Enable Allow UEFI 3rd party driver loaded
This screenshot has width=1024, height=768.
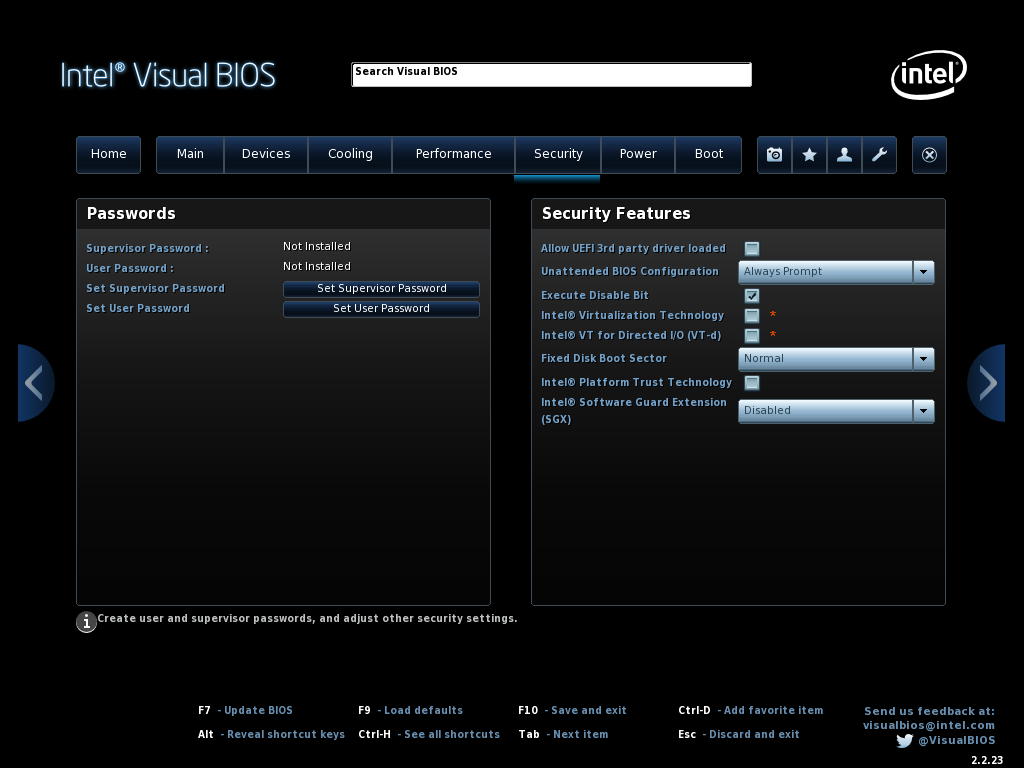coord(752,249)
